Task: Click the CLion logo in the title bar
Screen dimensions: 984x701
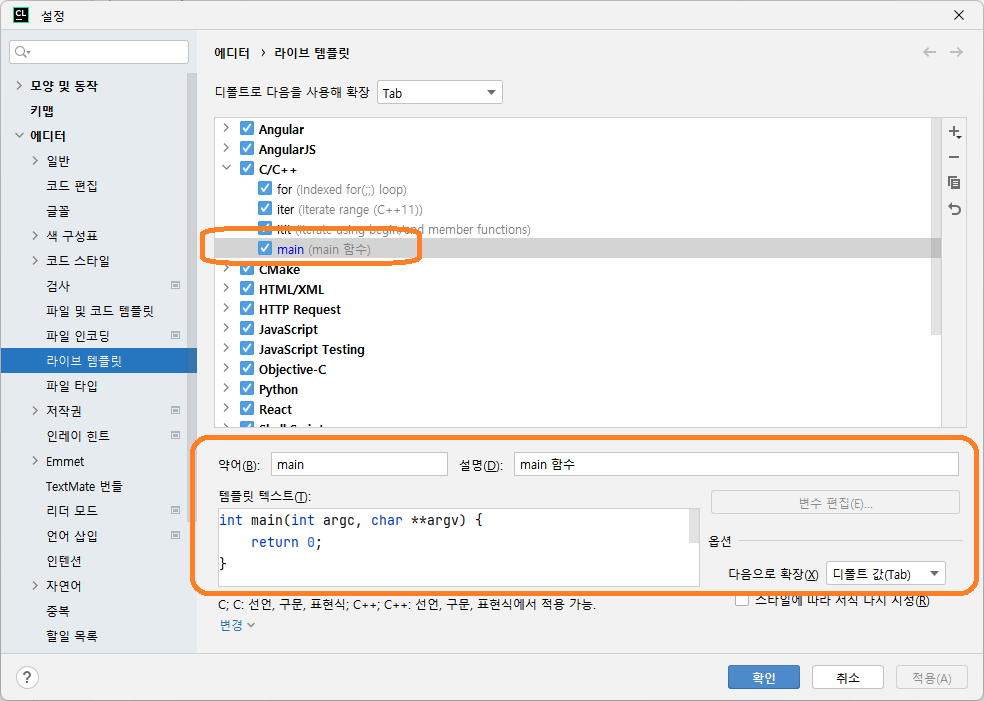Action: point(21,15)
